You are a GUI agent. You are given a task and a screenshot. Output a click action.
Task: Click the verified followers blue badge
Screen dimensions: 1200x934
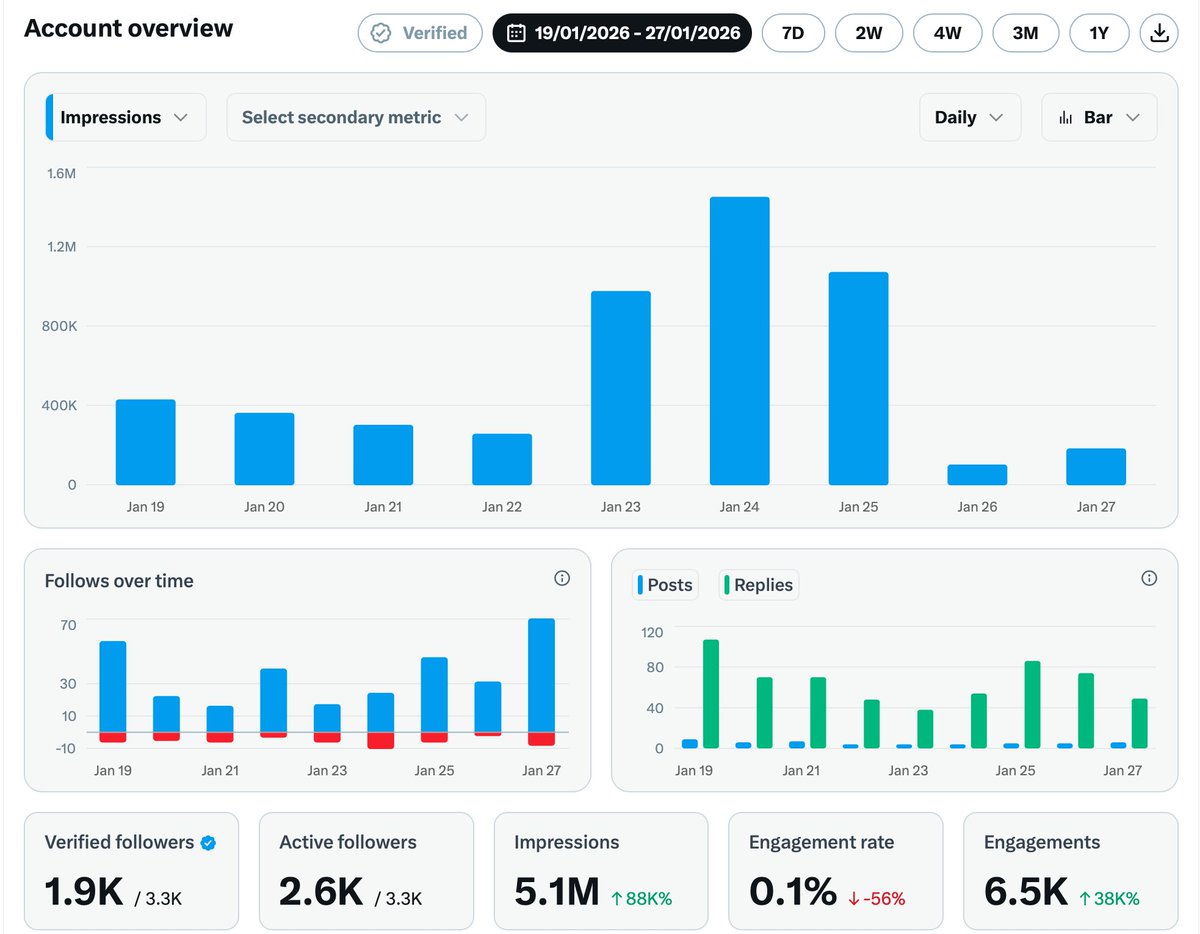[208, 843]
